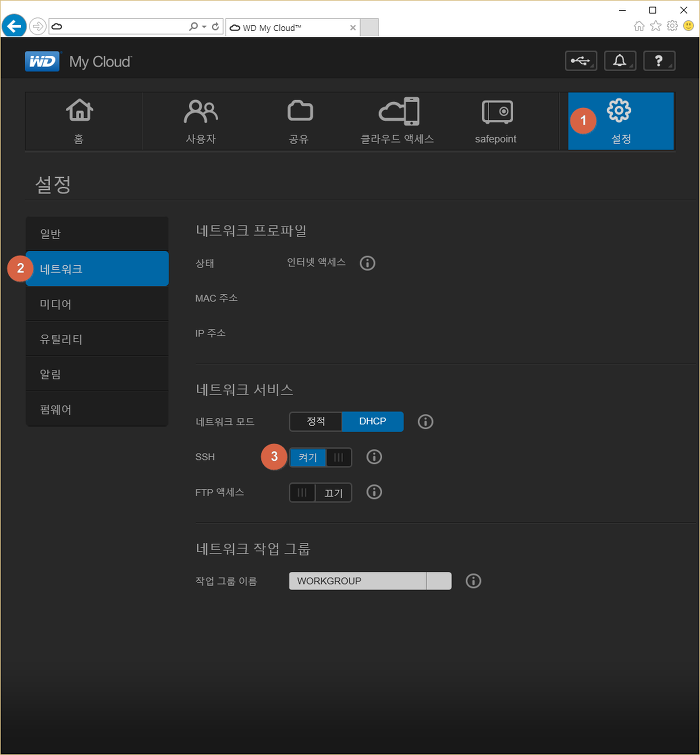
Task: Open the address bar dropdown arrow
Action: (x=204, y=26)
